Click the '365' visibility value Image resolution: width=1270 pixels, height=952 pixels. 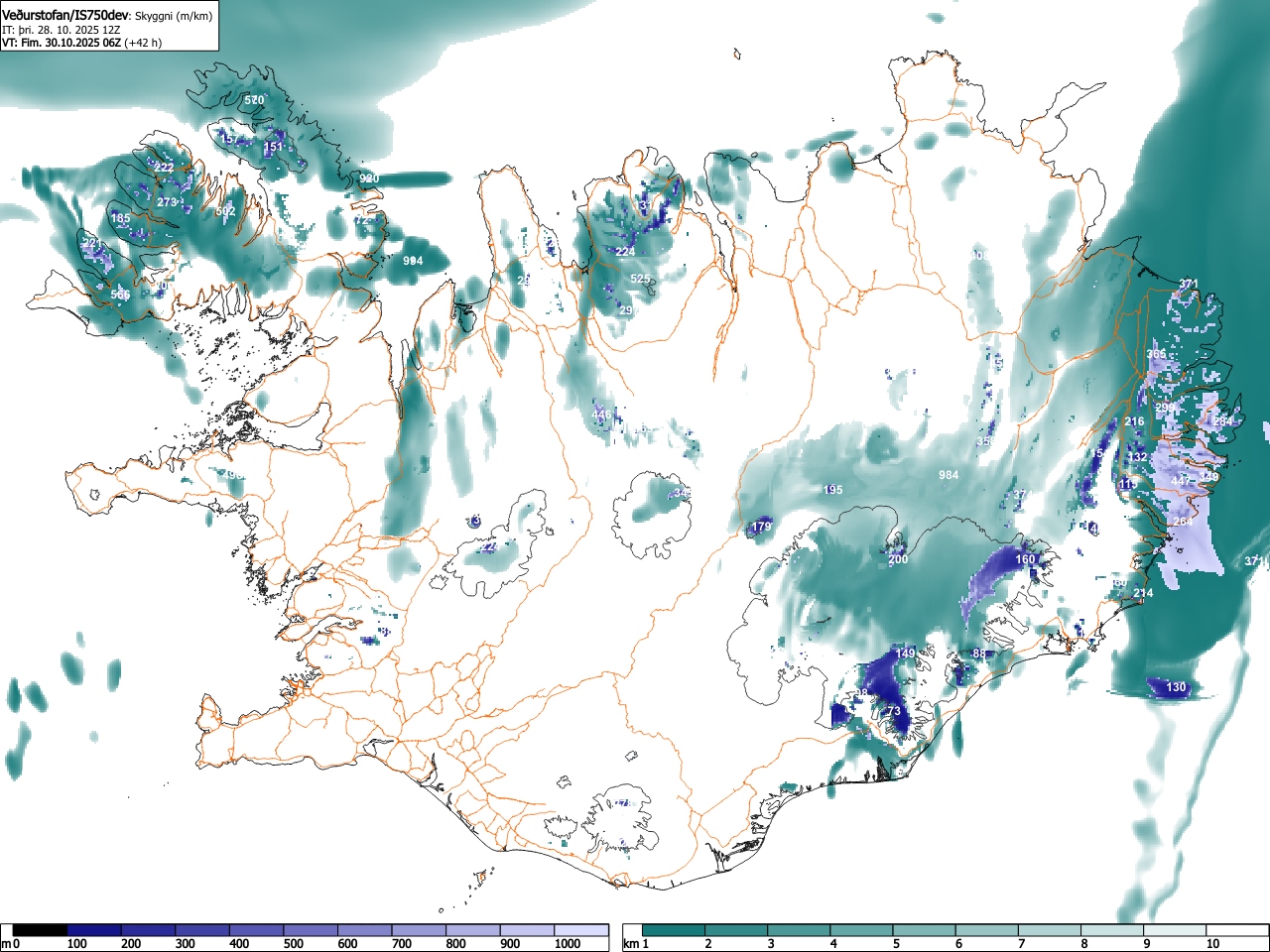[1157, 354]
